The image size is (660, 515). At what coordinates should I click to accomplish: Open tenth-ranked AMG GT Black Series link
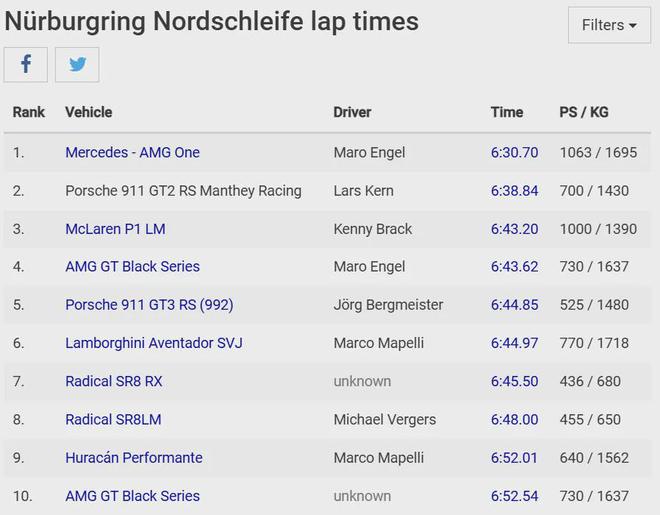133,496
